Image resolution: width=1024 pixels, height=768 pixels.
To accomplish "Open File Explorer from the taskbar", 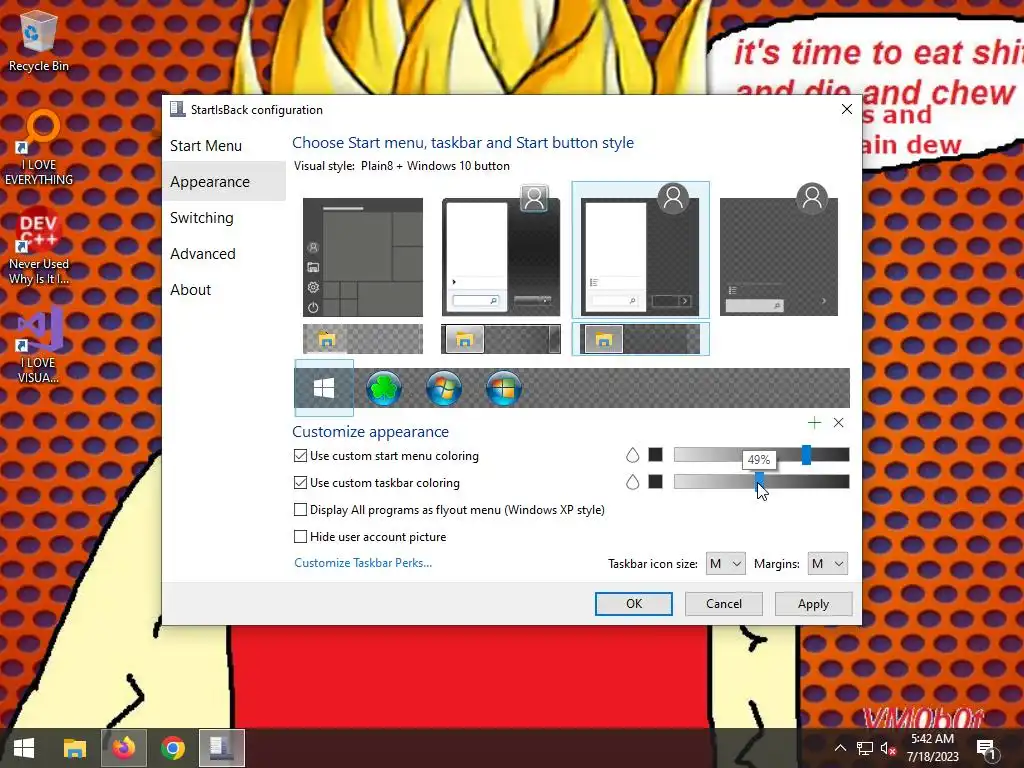I will (74, 748).
